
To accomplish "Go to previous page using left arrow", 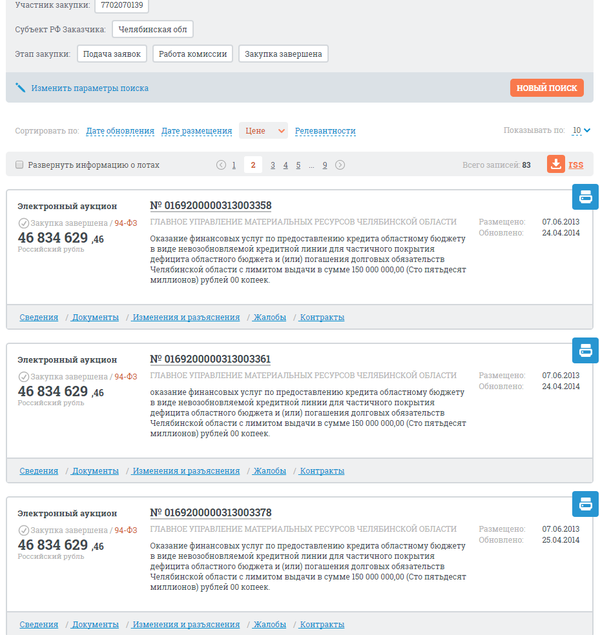I will coord(221,165).
